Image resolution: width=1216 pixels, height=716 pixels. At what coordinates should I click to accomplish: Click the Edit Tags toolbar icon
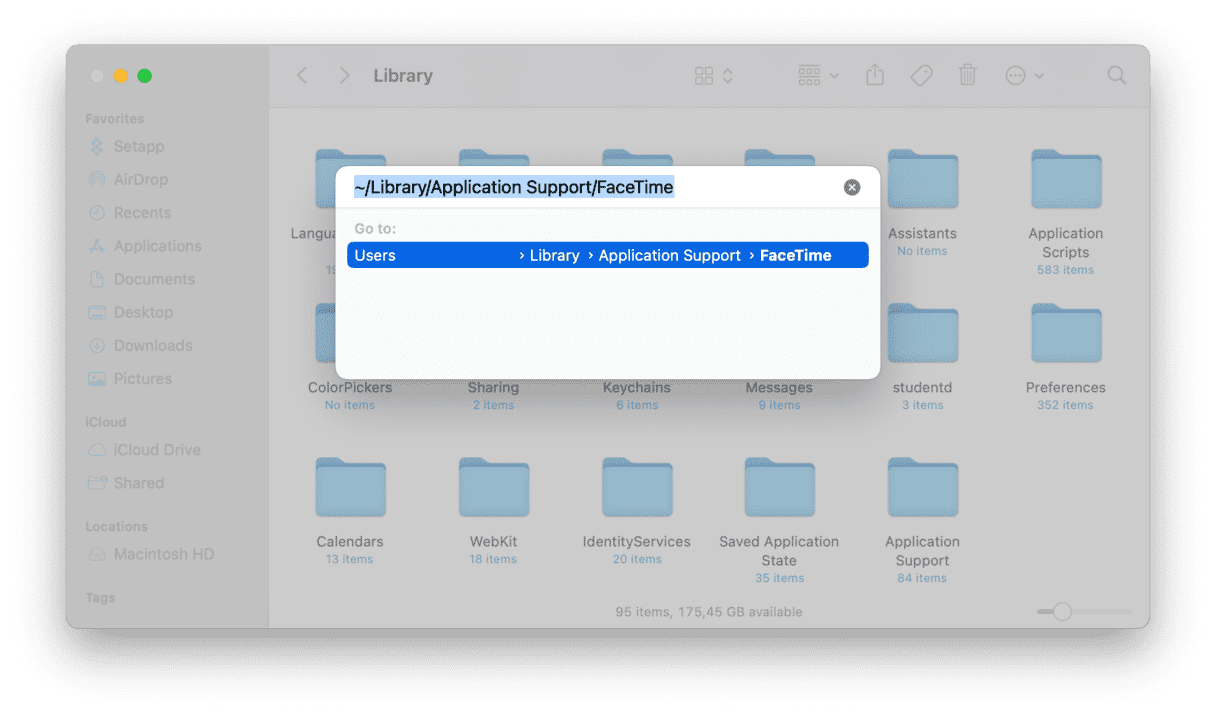(921, 76)
